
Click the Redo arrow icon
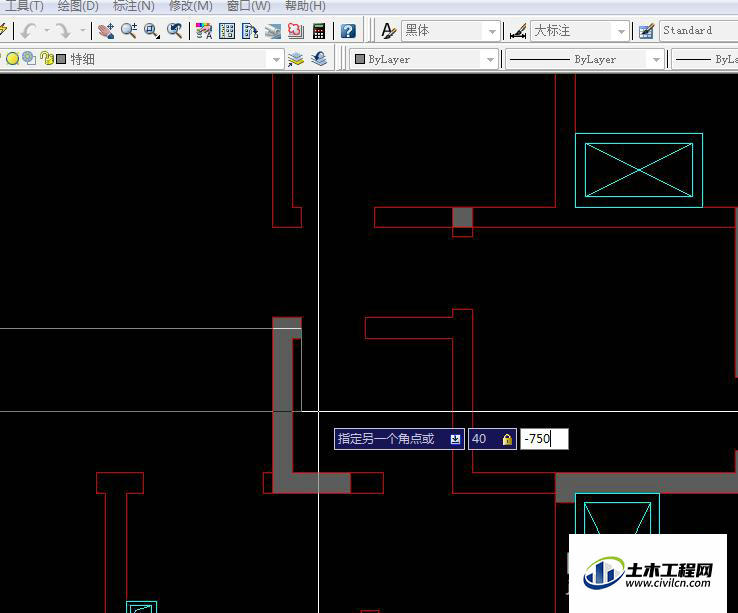click(63, 31)
